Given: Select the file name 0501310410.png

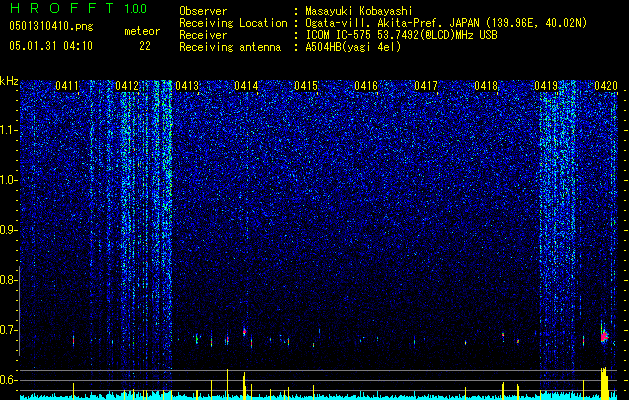Looking at the screenshot, I should click(51, 27).
